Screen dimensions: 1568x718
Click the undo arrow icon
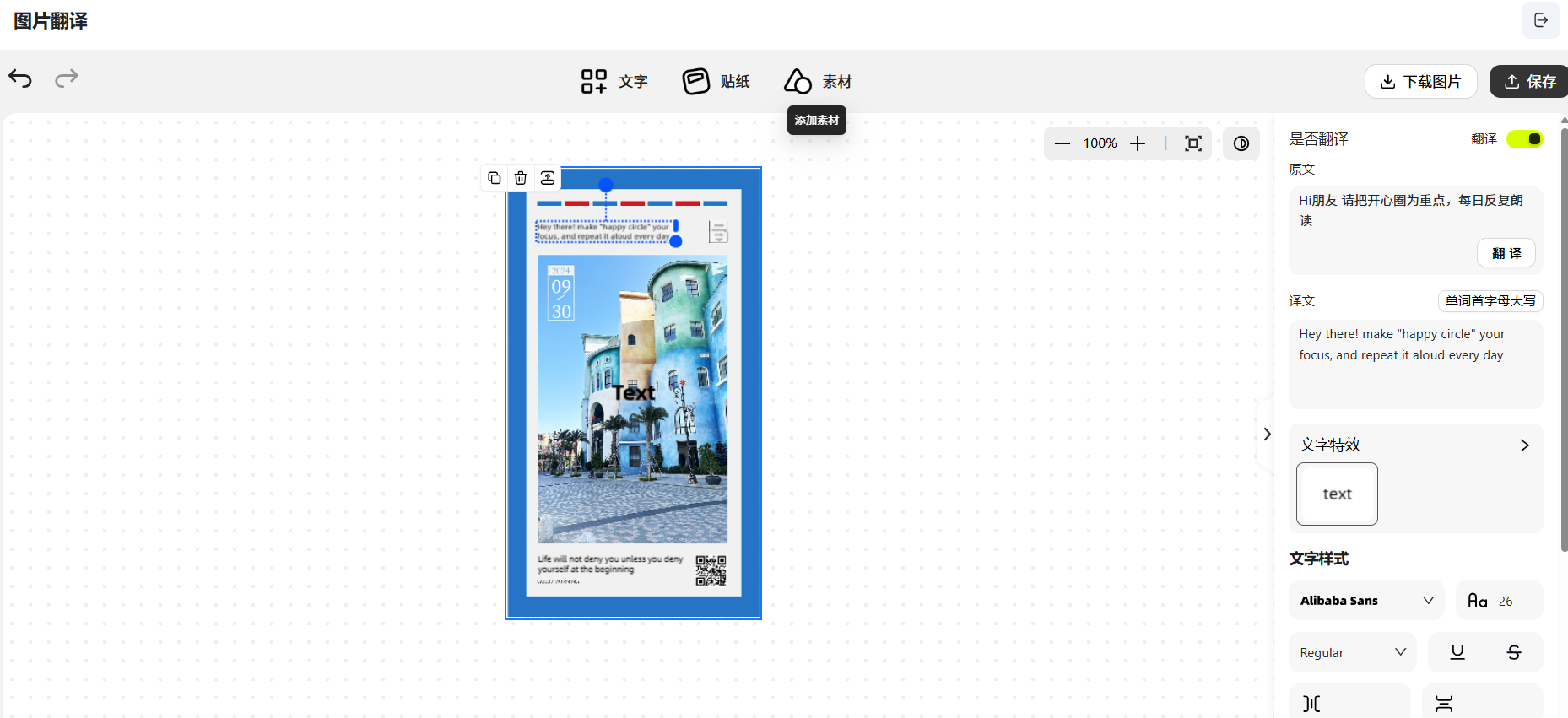click(x=20, y=78)
